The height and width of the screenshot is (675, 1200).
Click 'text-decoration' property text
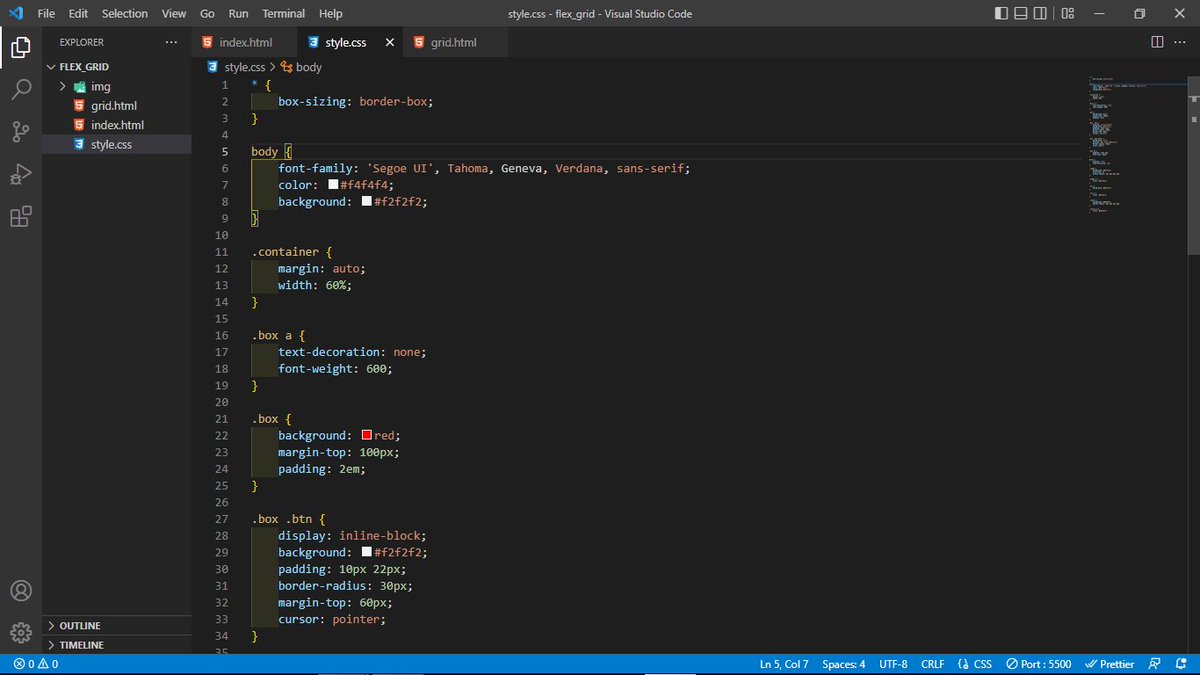[329, 352]
